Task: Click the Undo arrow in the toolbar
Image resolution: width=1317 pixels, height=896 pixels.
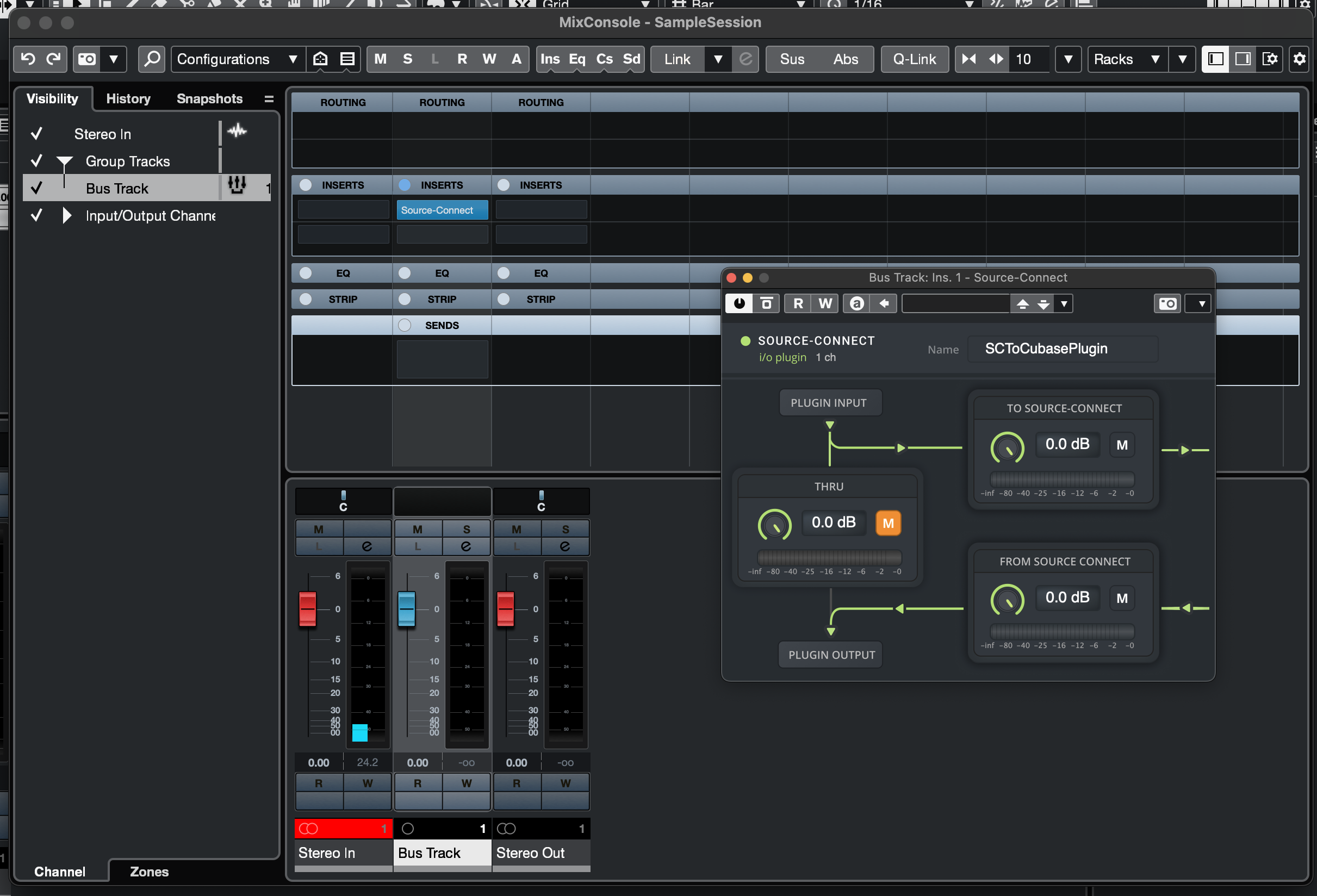Action: point(28,59)
